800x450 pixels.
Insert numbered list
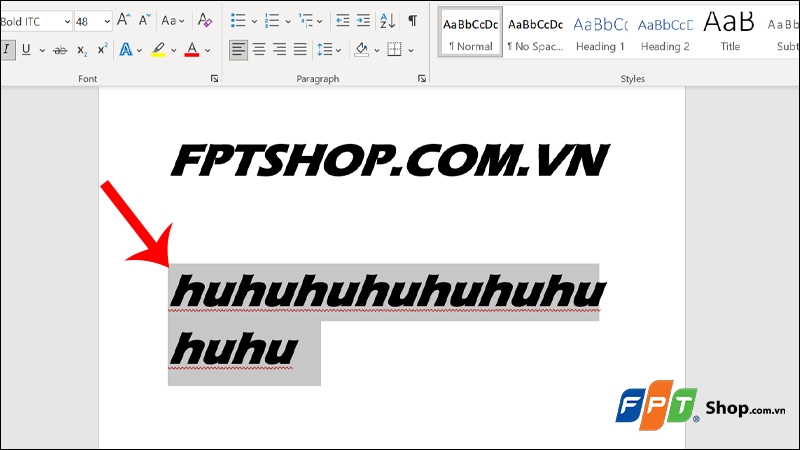[272, 20]
